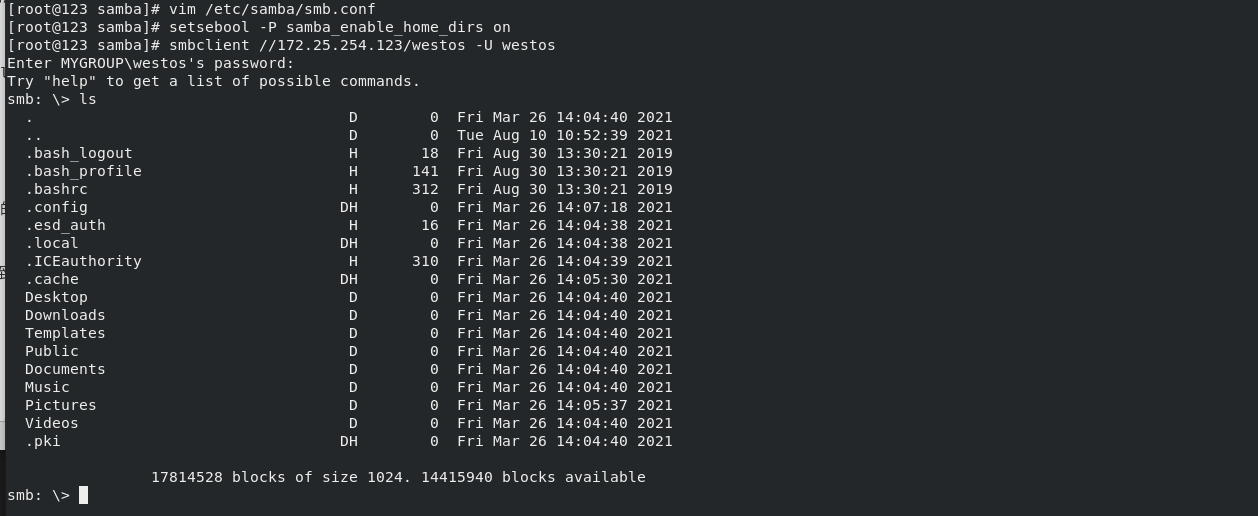
Task: Select the .bash_logout file entry
Action: pos(79,153)
